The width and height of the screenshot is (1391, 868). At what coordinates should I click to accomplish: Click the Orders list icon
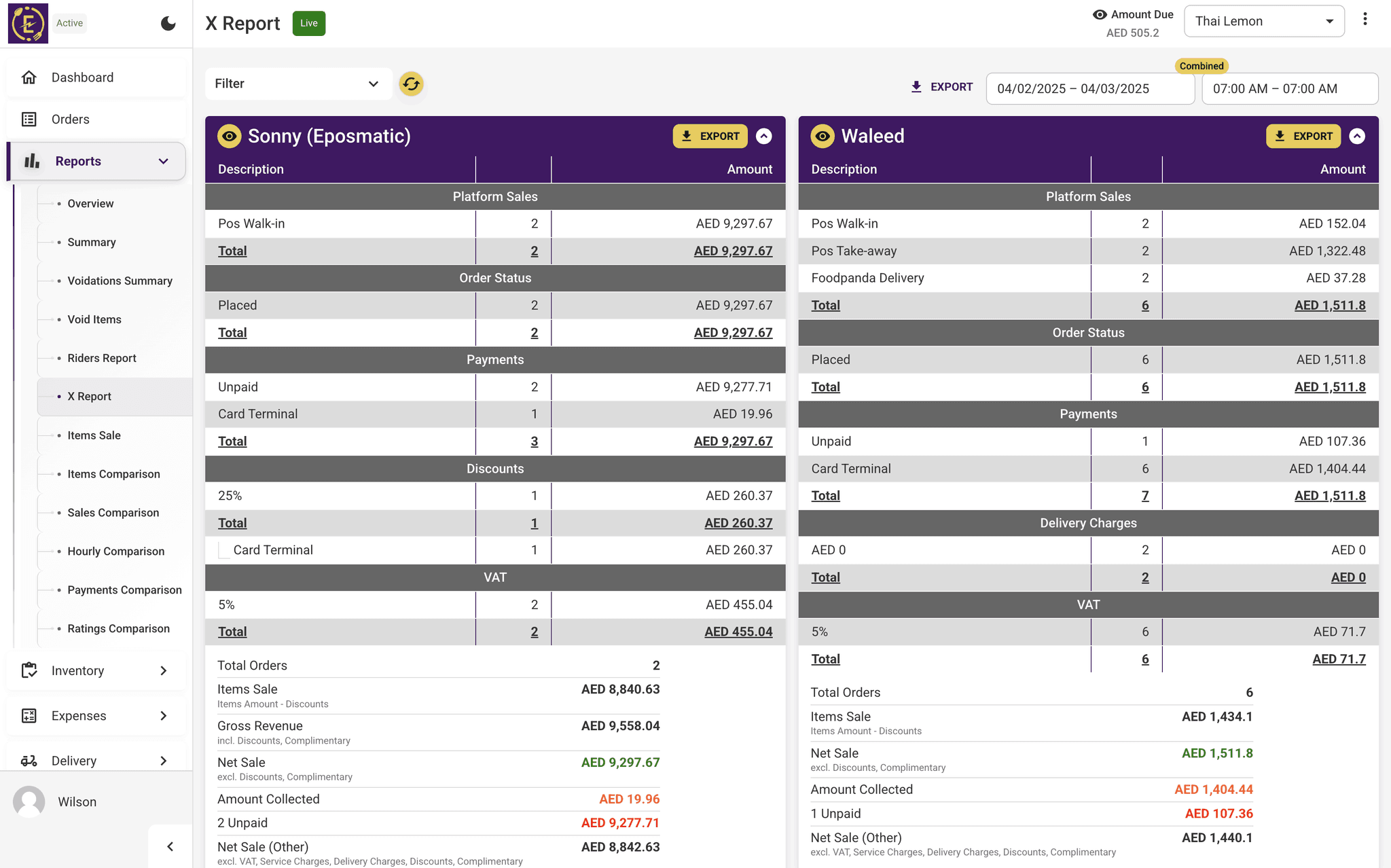tap(29, 120)
